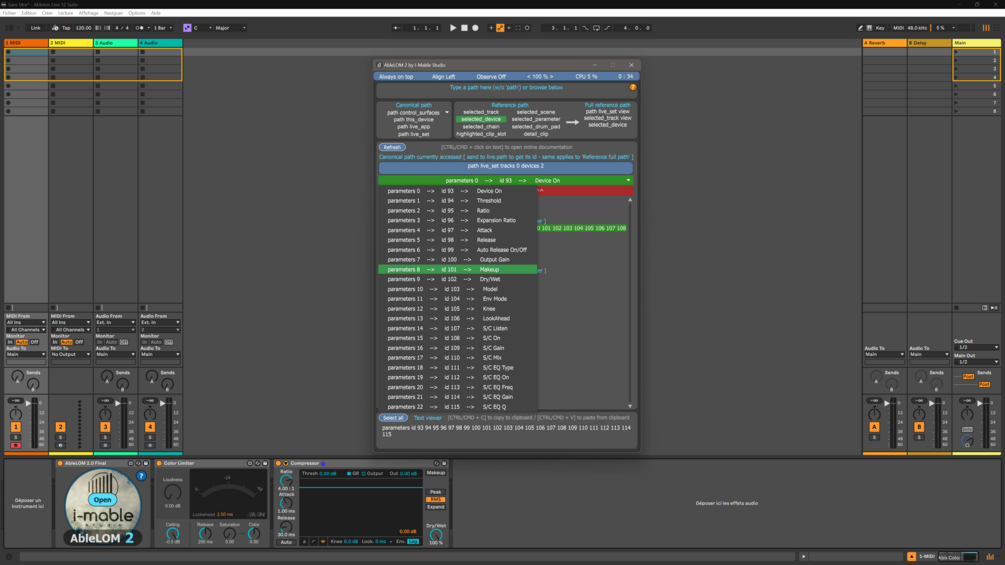Click the Compressor Dry/Wet knob
Viewport: 1005px width, 565px height.
pyautogui.click(x=436, y=534)
